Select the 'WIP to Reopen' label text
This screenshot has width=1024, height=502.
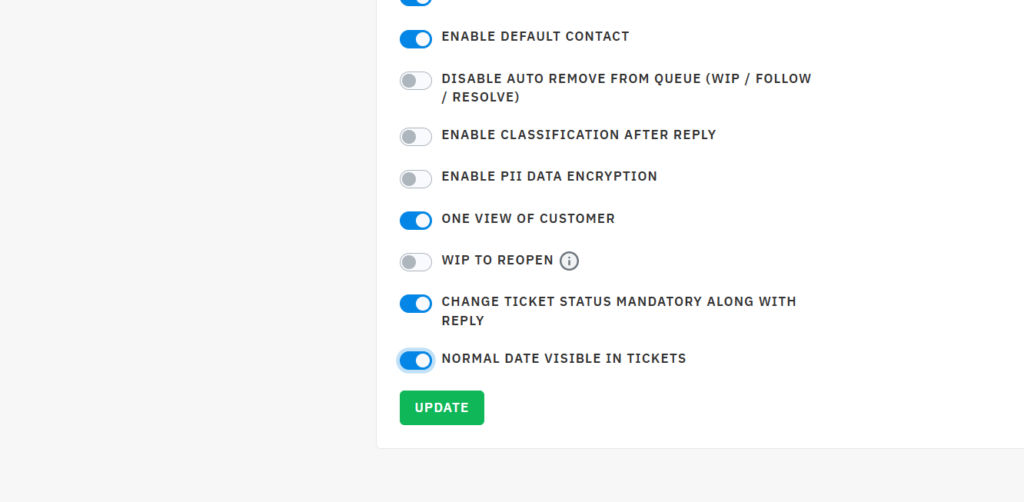[x=497, y=260]
